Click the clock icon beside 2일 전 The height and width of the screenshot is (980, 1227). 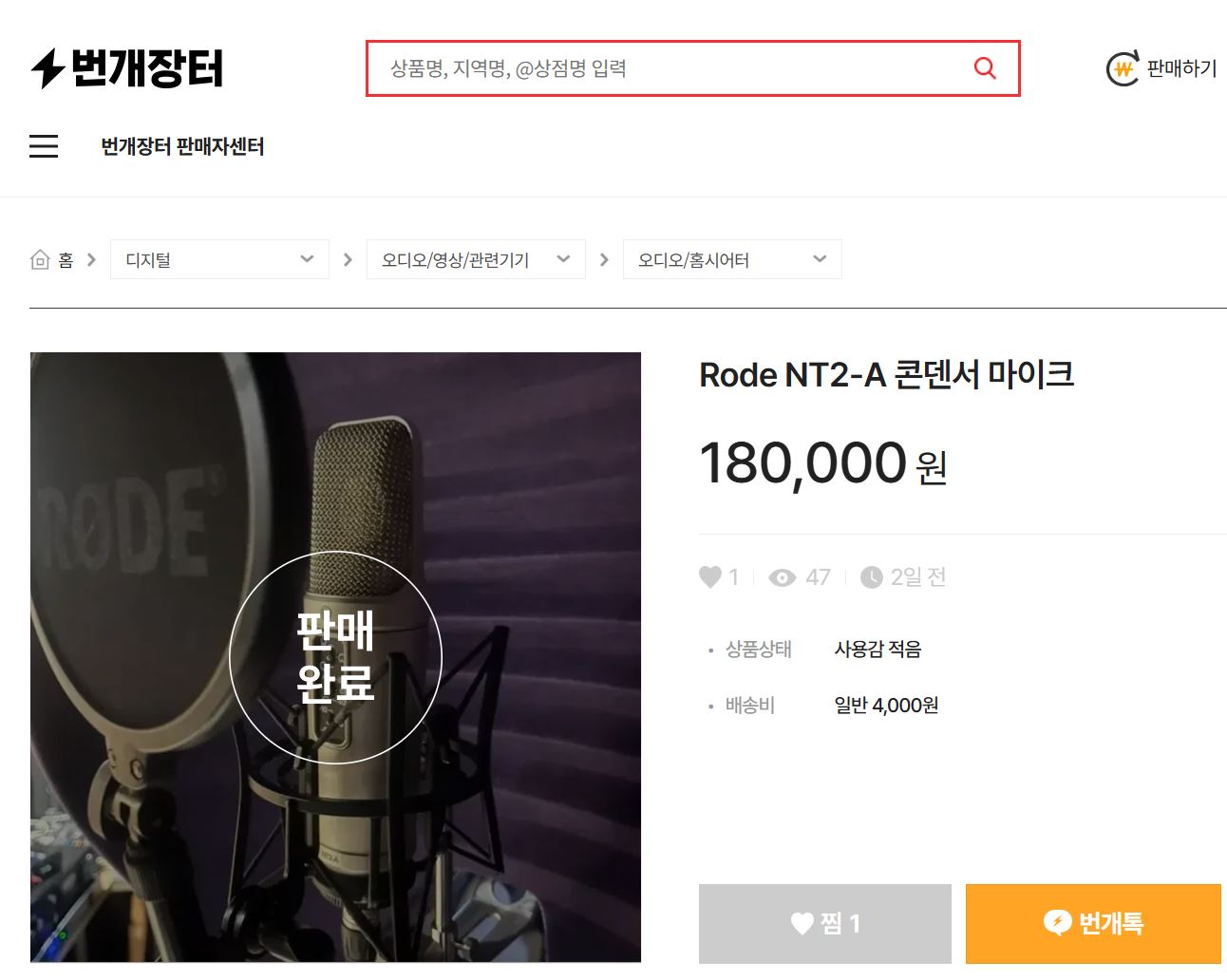(x=871, y=577)
